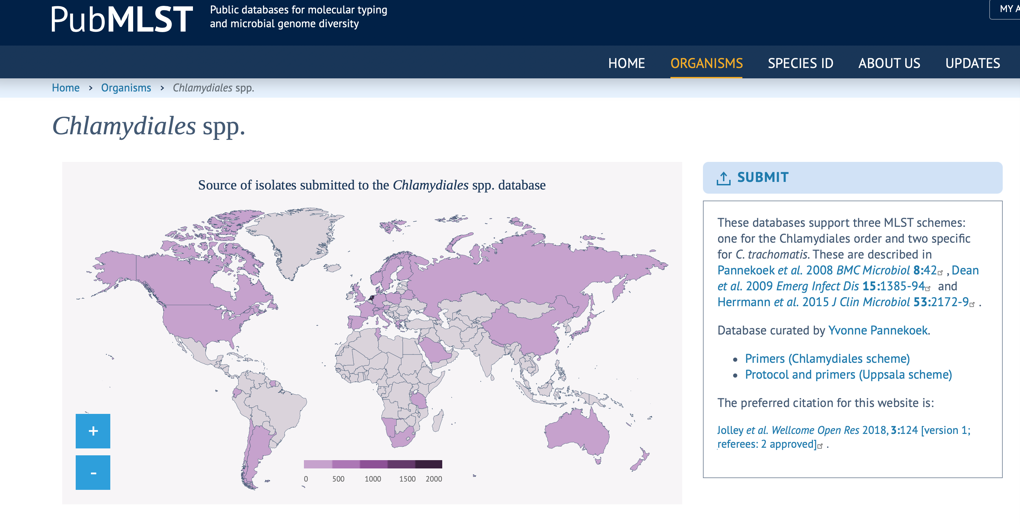Click the Organisms breadcrumb link
1020x524 pixels.
tap(126, 88)
